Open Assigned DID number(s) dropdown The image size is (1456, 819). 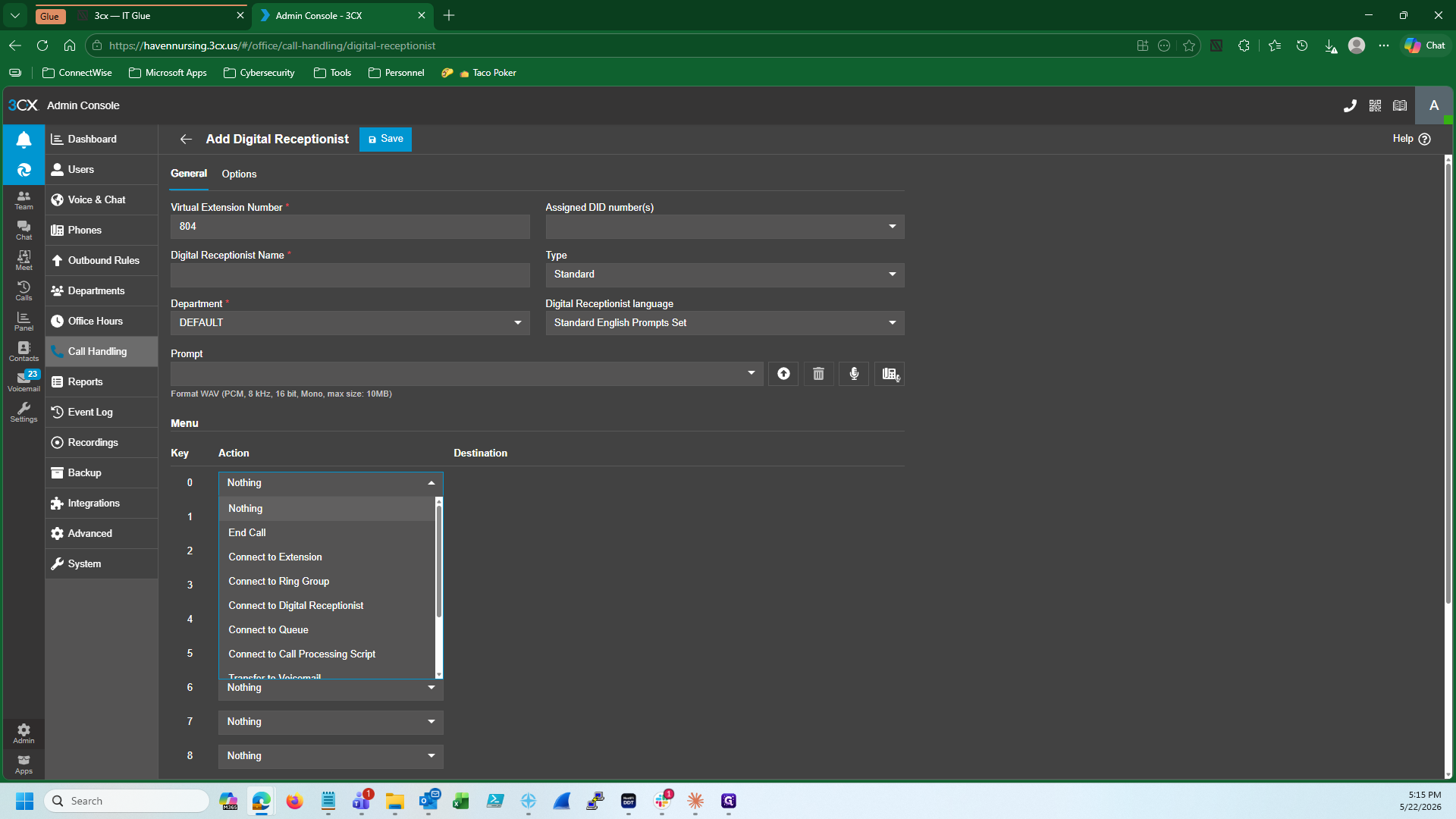click(x=725, y=227)
